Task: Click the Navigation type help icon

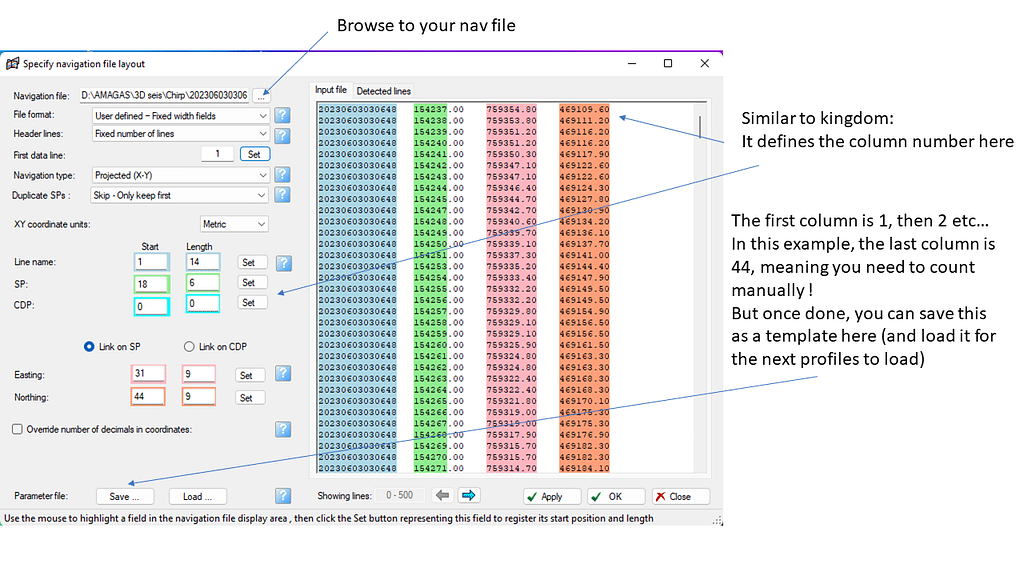Action: click(283, 175)
